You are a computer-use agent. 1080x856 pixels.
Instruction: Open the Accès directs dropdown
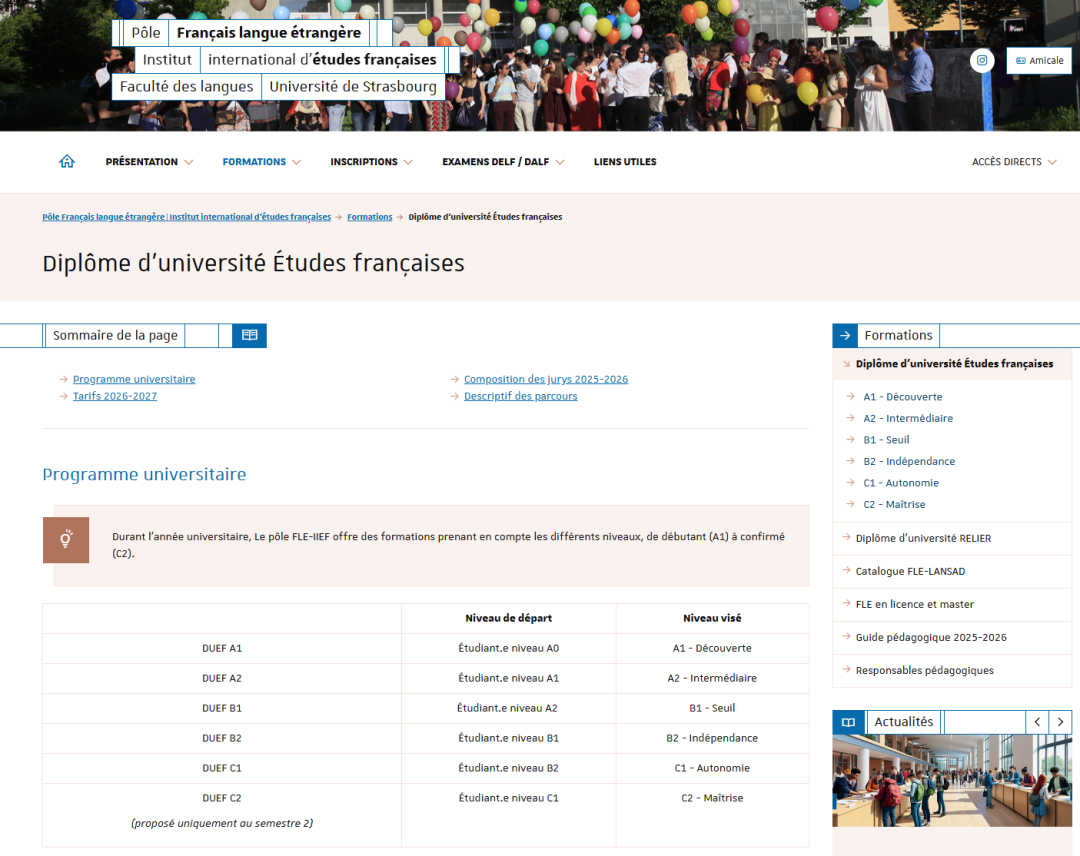1014,162
